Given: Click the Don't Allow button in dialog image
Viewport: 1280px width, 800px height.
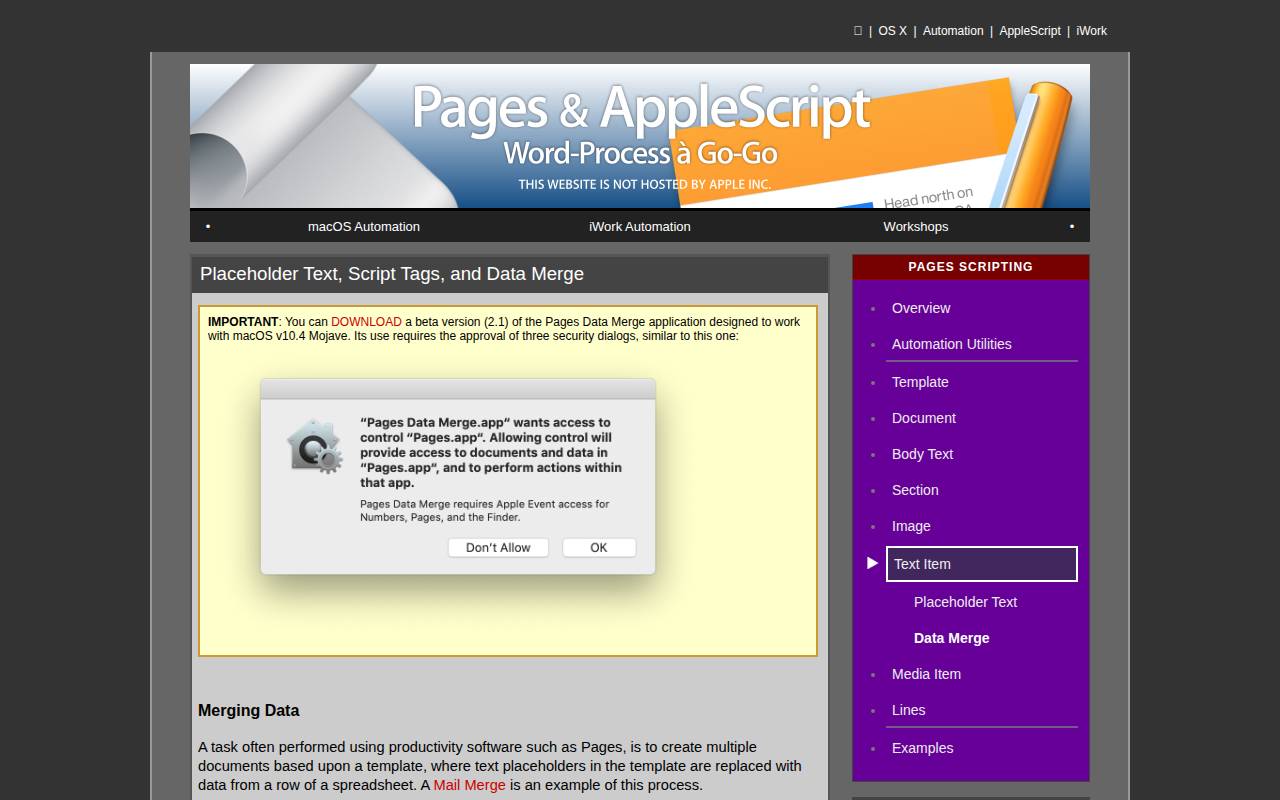Looking at the screenshot, I should click(498, 547).
